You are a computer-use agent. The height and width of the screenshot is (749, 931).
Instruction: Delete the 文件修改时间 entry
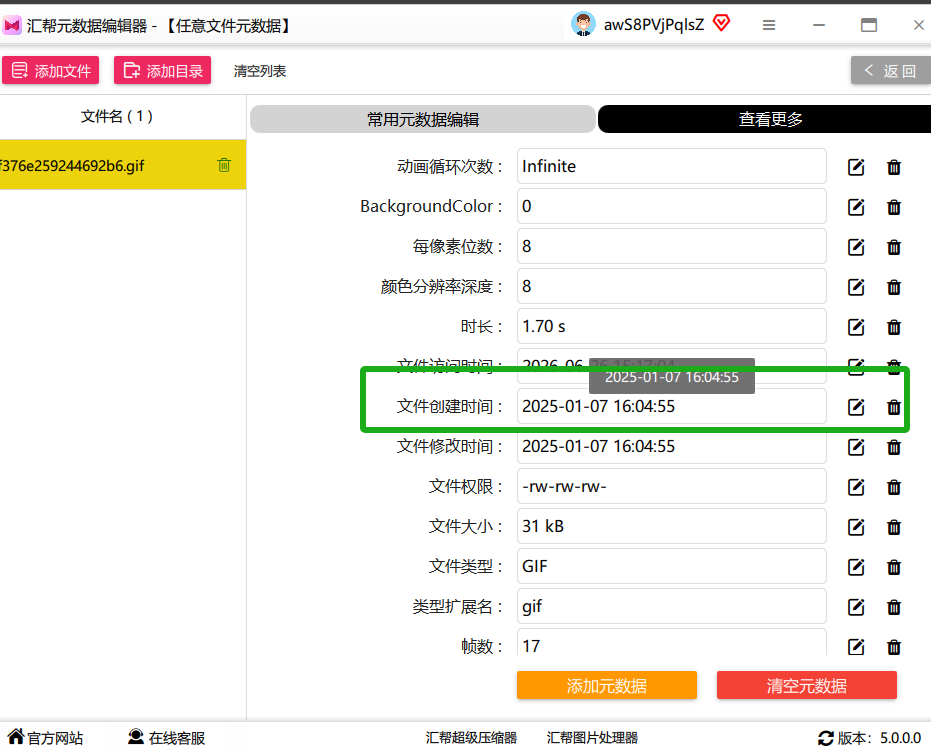coord(894,447)
